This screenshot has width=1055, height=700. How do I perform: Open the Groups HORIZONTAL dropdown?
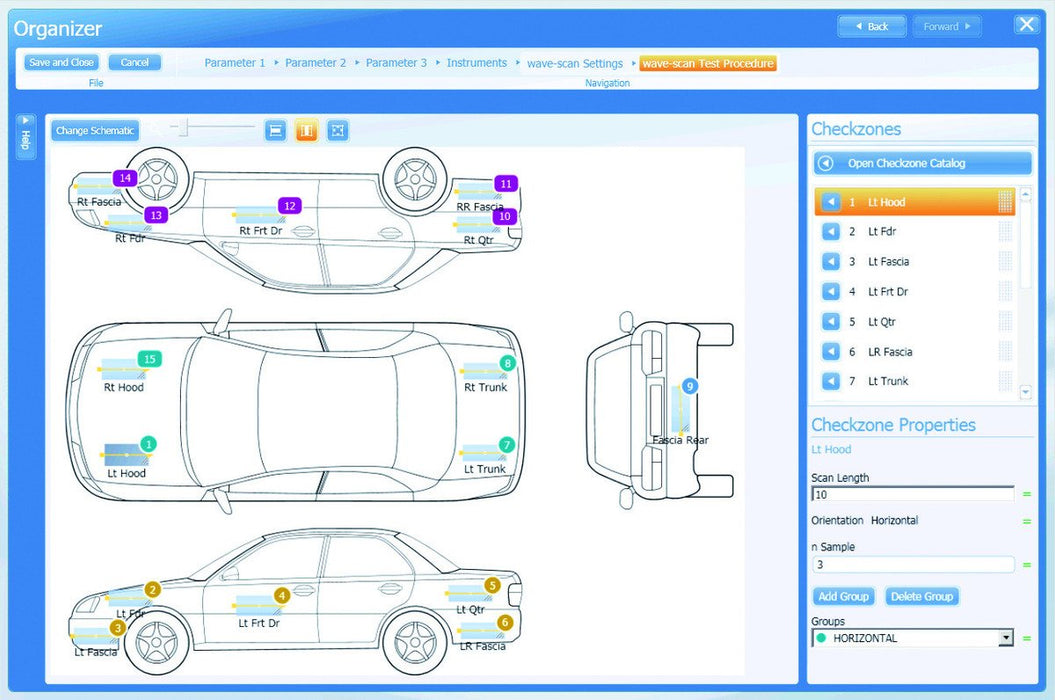(1005, 638)
